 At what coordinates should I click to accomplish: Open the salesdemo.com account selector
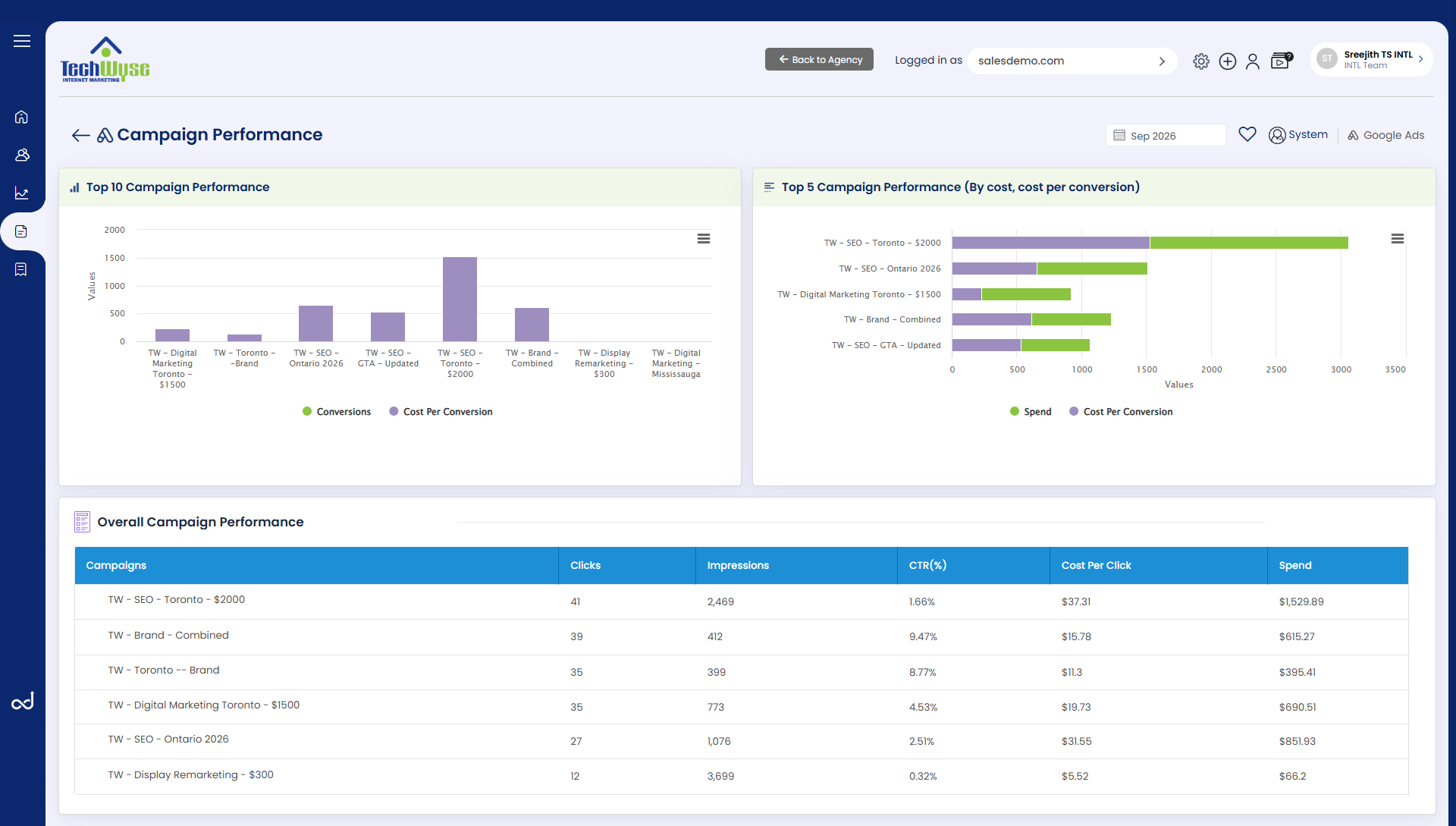click(x=1072, y=61)
